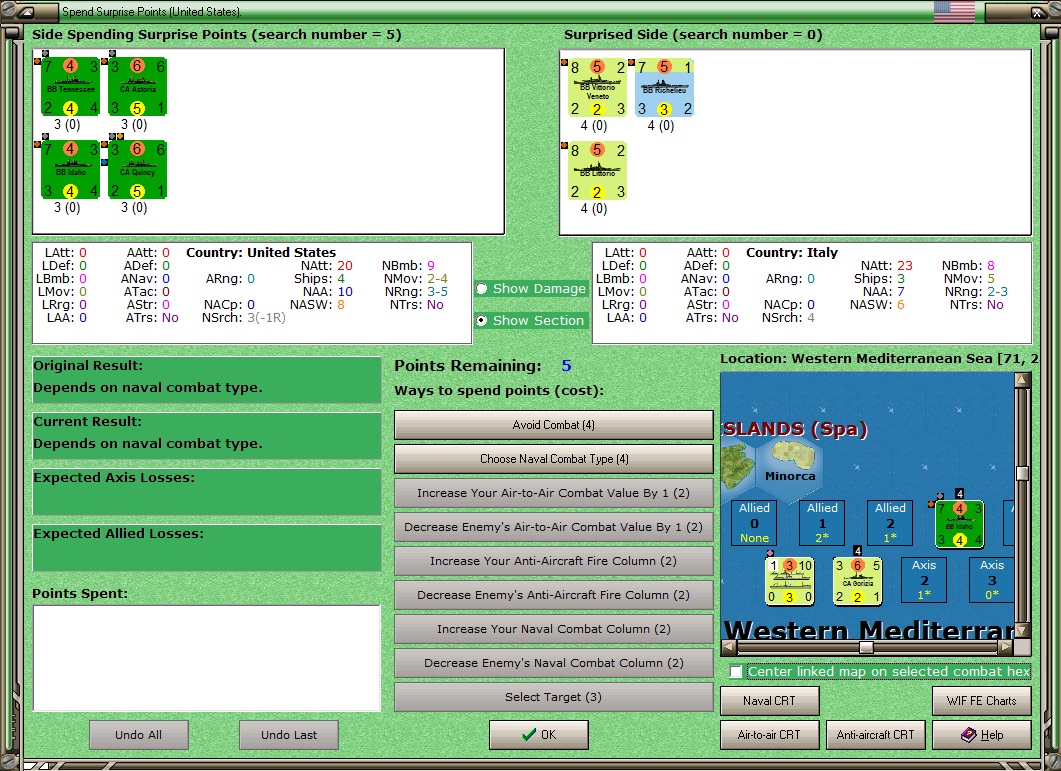The height and width of the screenshot is (771, 1061).
Task: Click the Allied 0 None sea box
Action: tap(754, 523)
